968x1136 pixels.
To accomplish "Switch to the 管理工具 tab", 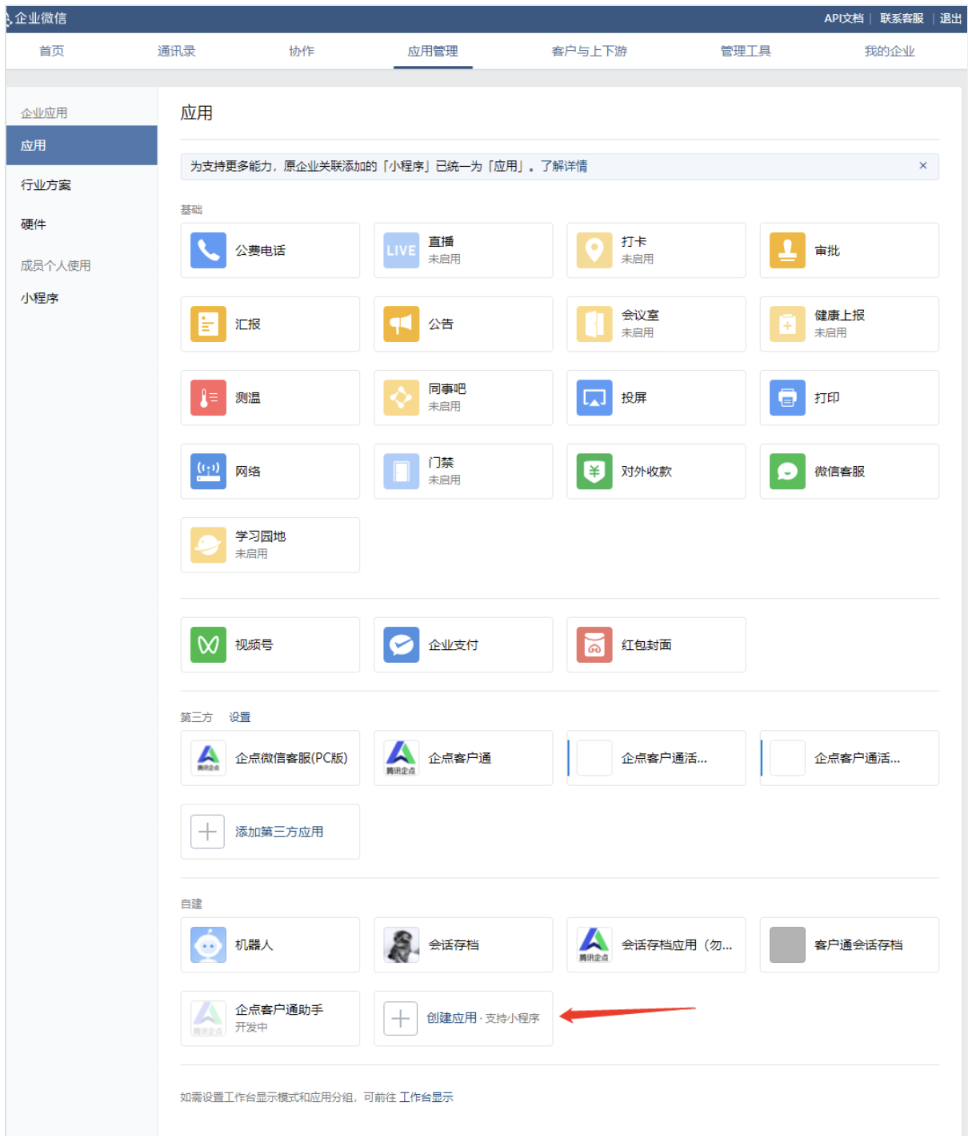I will 746,51.
